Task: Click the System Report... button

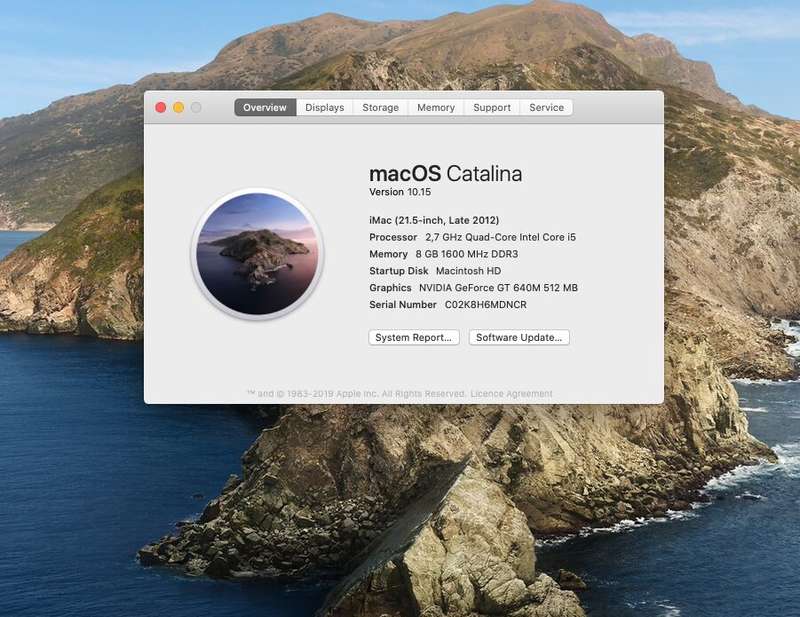Action: (x=414, y=337)
